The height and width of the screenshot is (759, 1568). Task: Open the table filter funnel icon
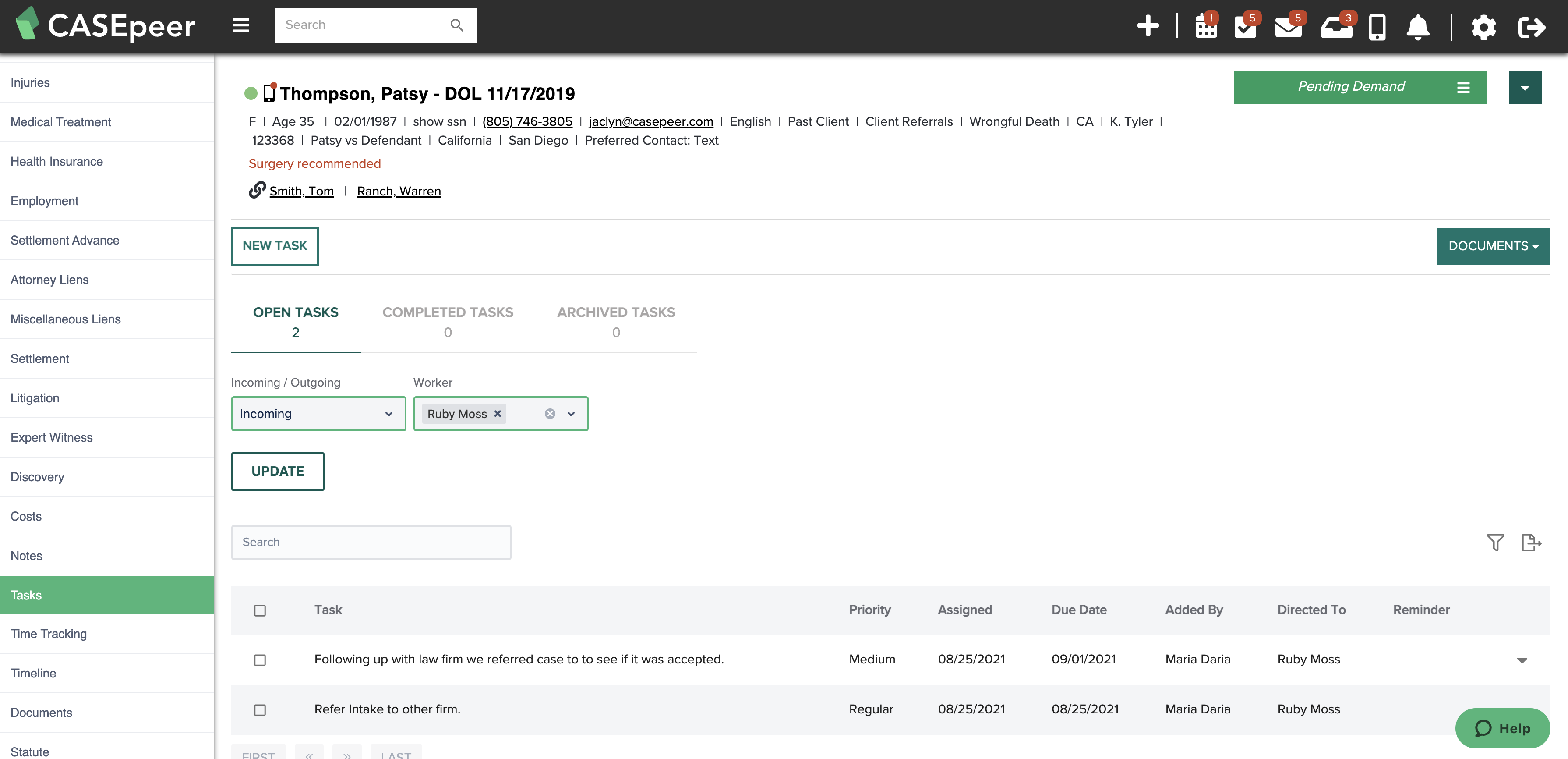1495,542
